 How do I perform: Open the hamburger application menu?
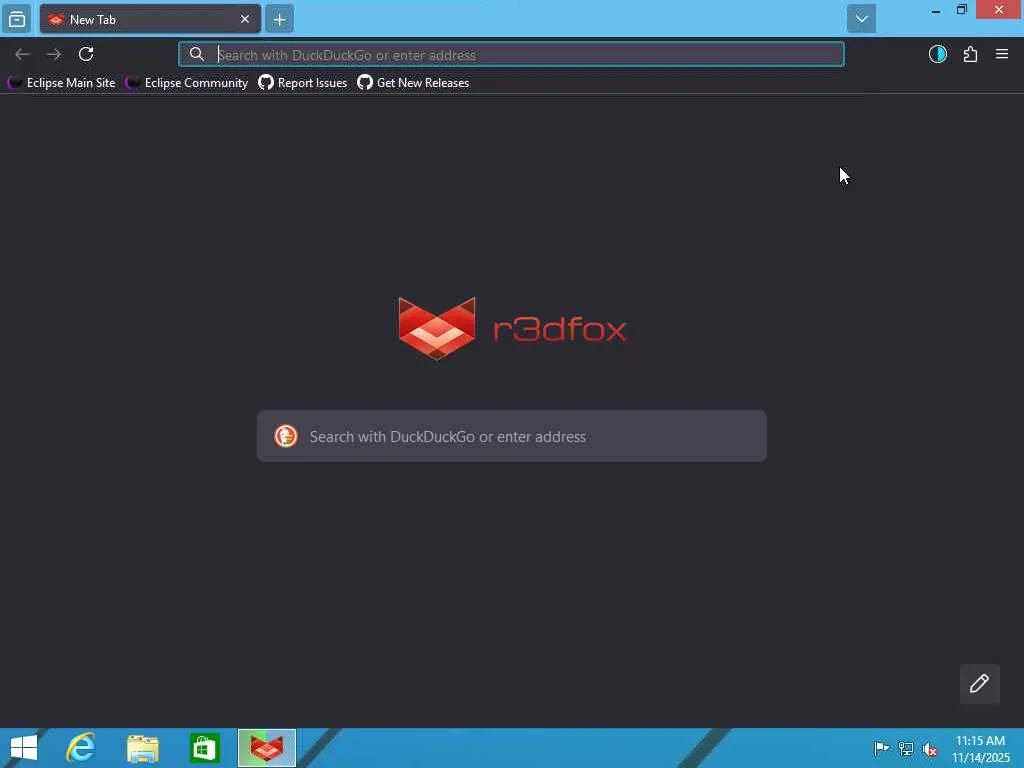(x=1002, y=54)
